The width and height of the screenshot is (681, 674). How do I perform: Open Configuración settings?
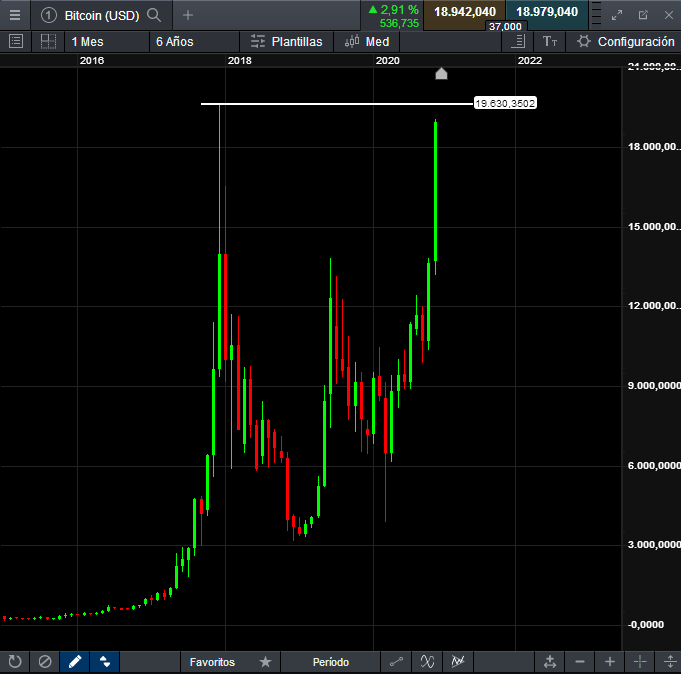click(x=625, y=42)
